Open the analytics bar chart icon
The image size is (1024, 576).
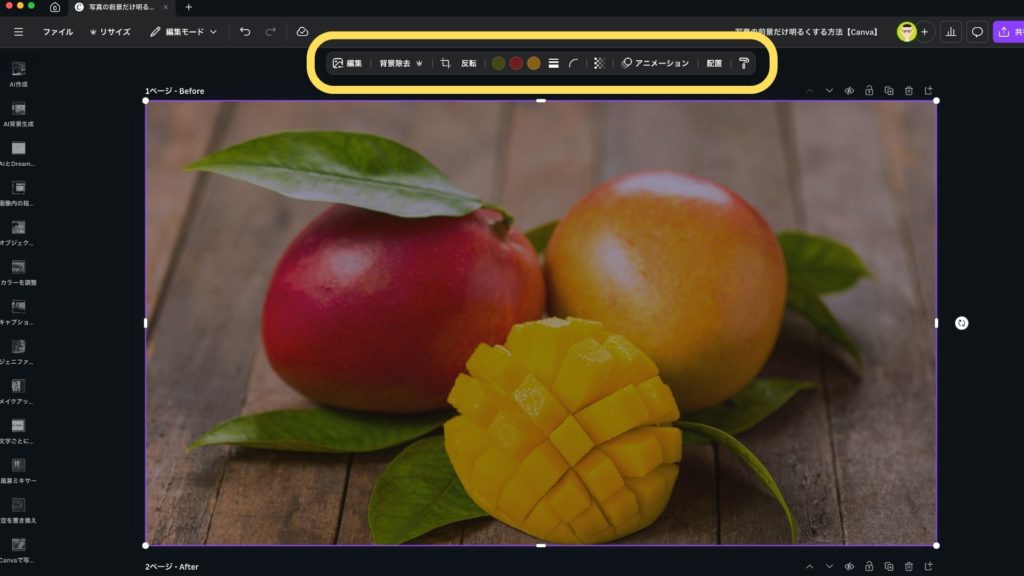coord(950,32)
